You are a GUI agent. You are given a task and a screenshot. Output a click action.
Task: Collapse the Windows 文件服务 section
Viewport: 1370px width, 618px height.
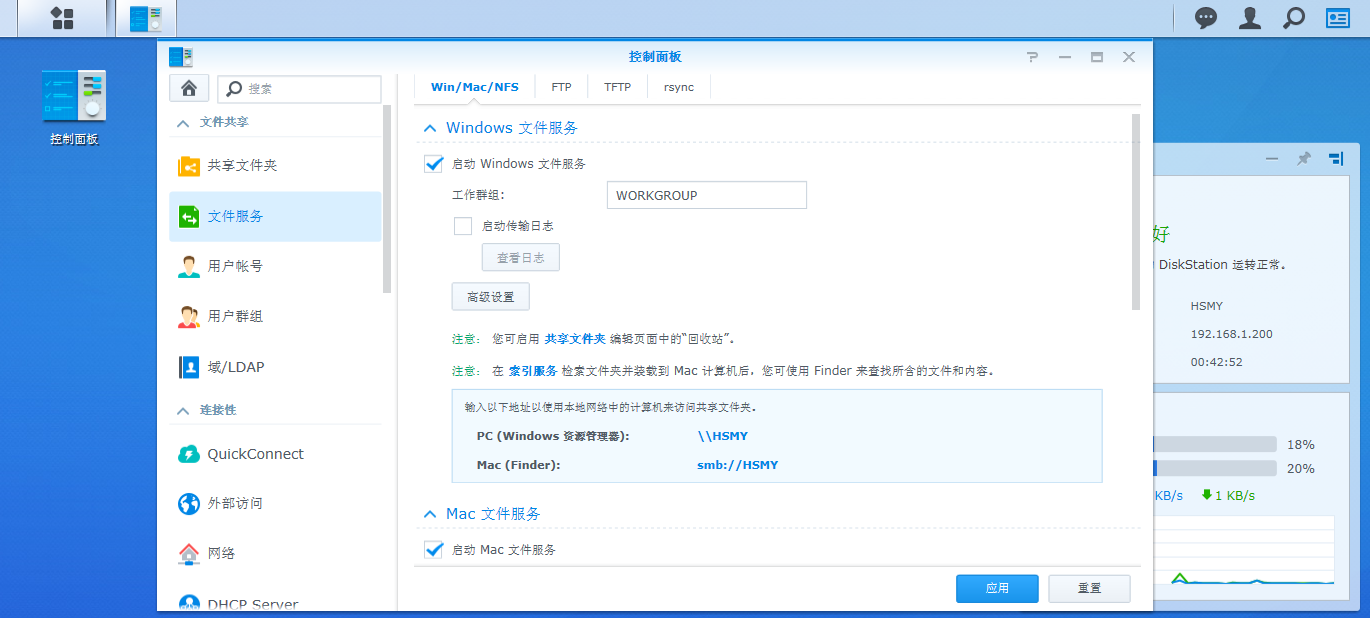(430, 128)
